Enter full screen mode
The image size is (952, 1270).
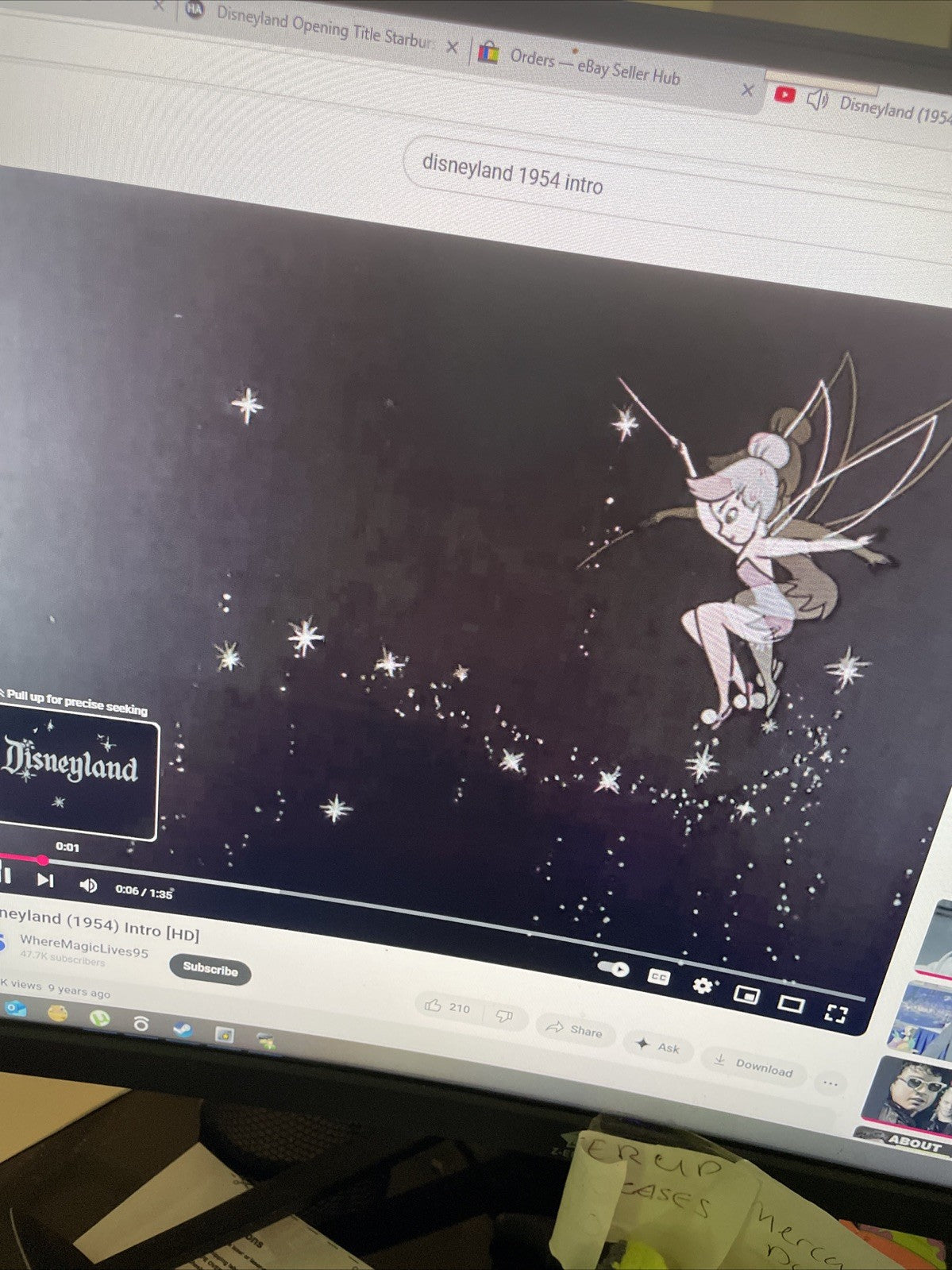coord(835,1013)
